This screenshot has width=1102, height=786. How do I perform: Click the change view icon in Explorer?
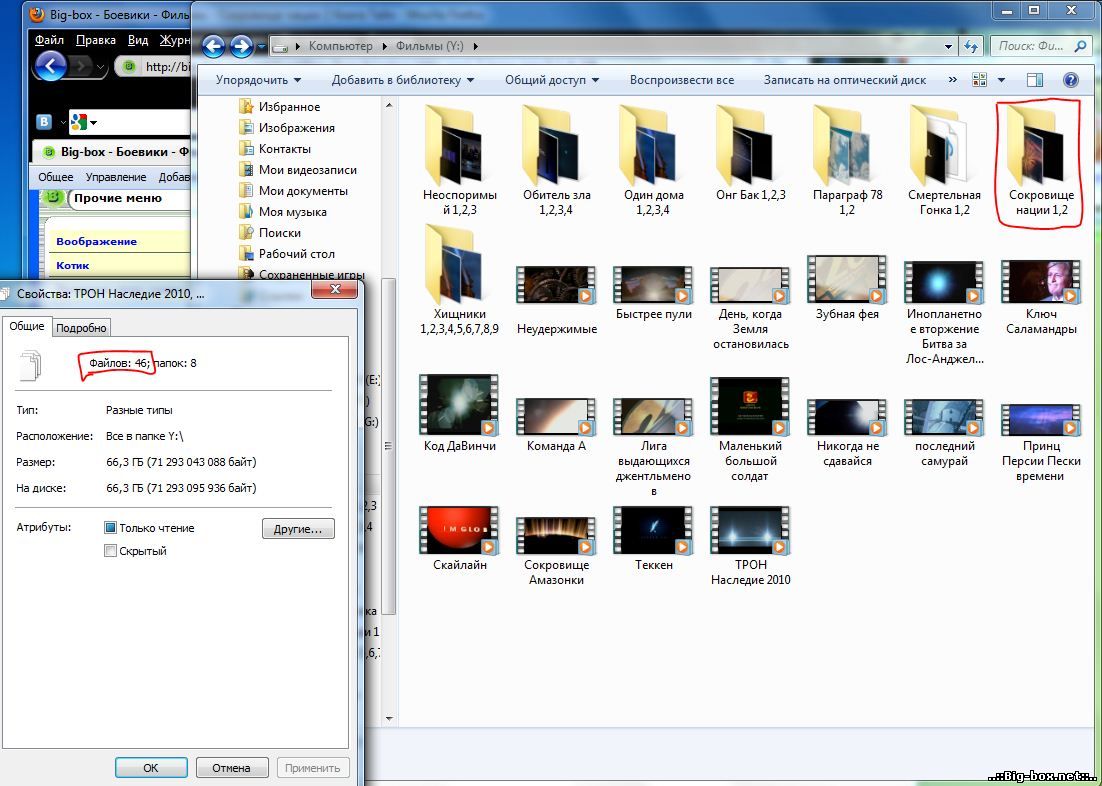[x=979, y=80]
